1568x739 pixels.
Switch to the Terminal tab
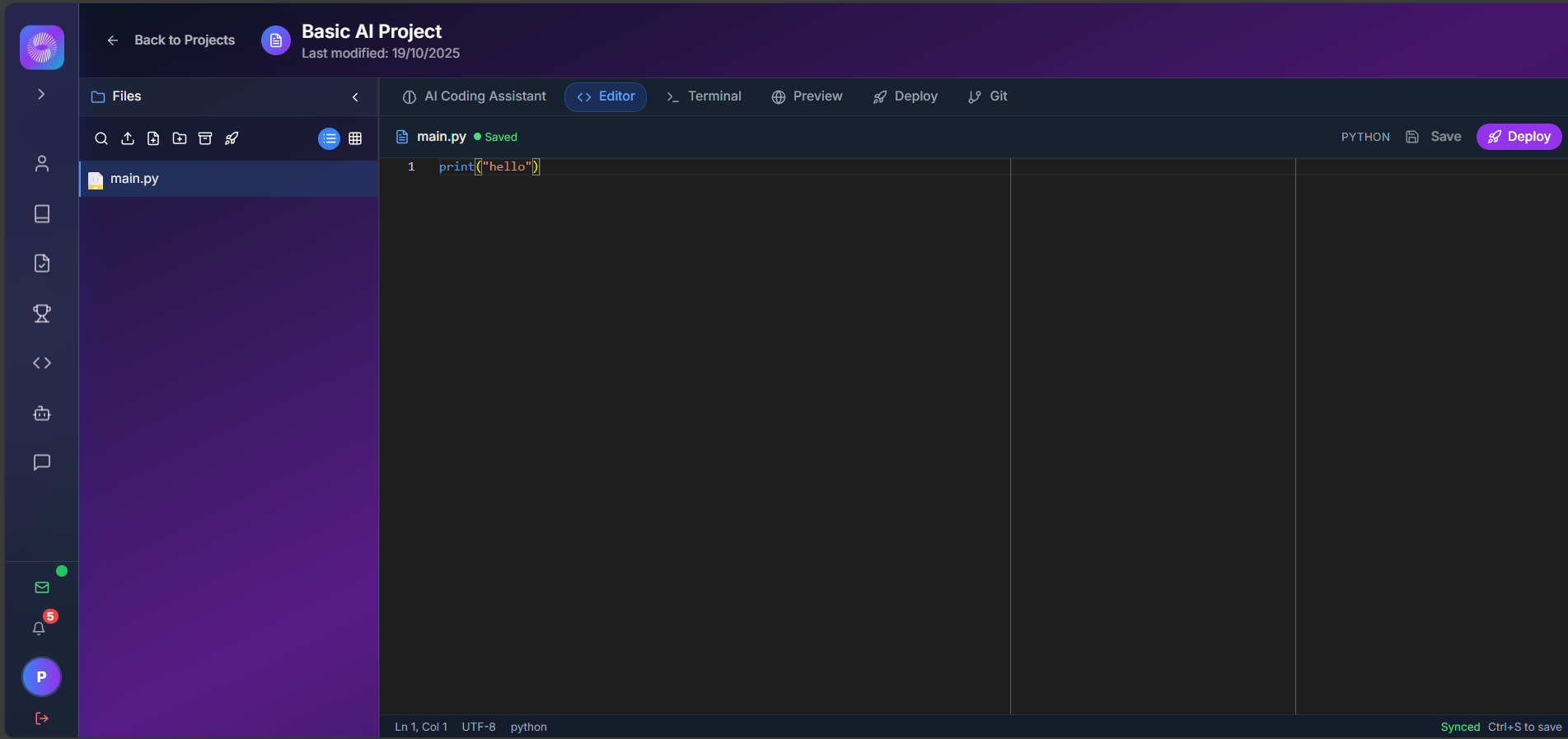pyautogui.click(x=704, y=96)
